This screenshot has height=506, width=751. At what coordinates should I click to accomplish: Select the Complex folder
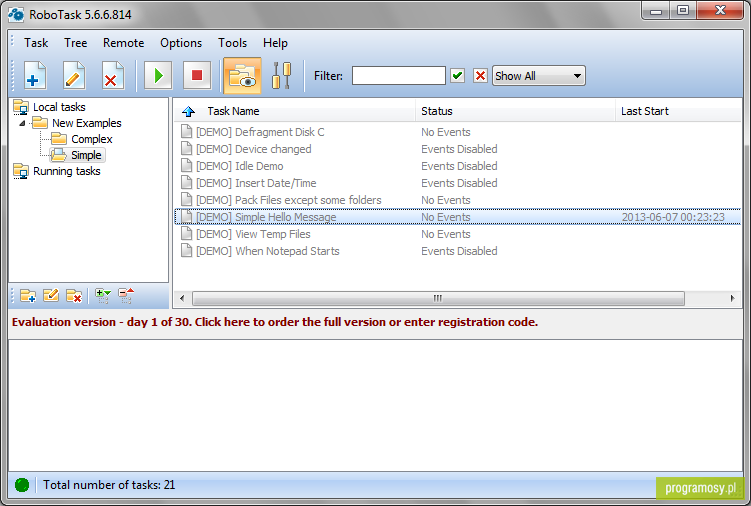point(91,139)
